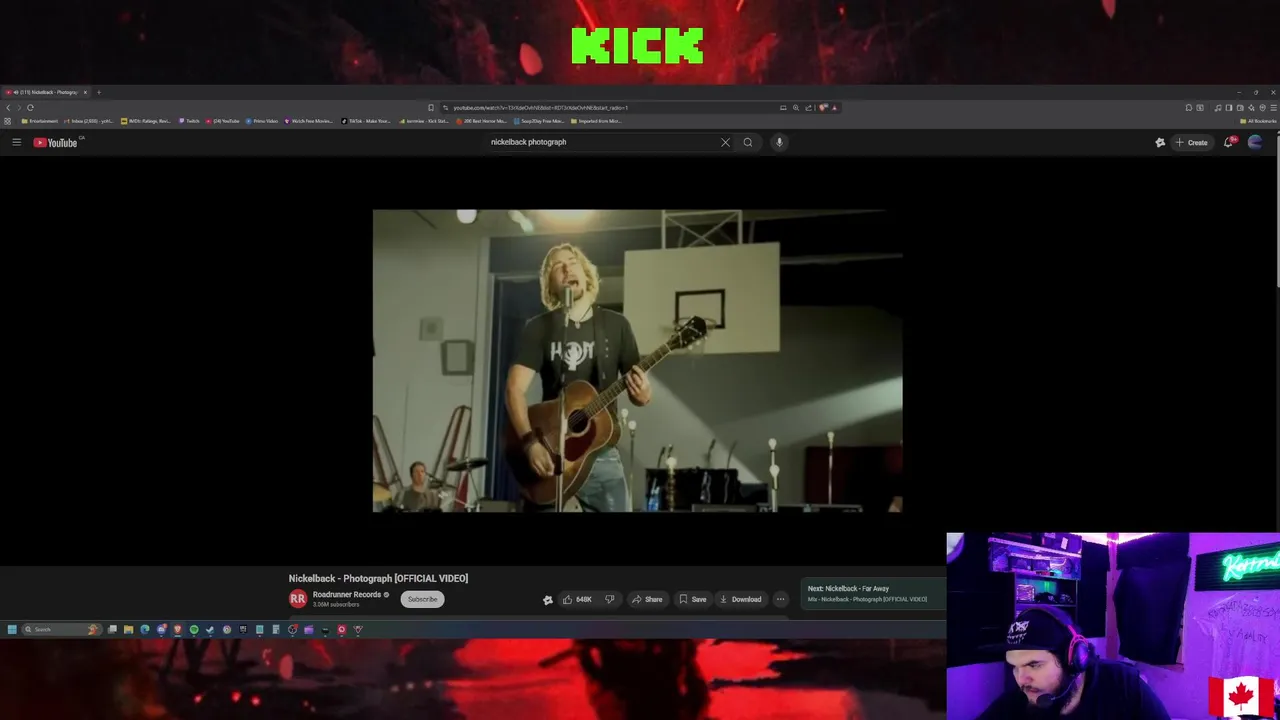Go back in browser history
Screen dimensions: 1280x720
(8, 107)
